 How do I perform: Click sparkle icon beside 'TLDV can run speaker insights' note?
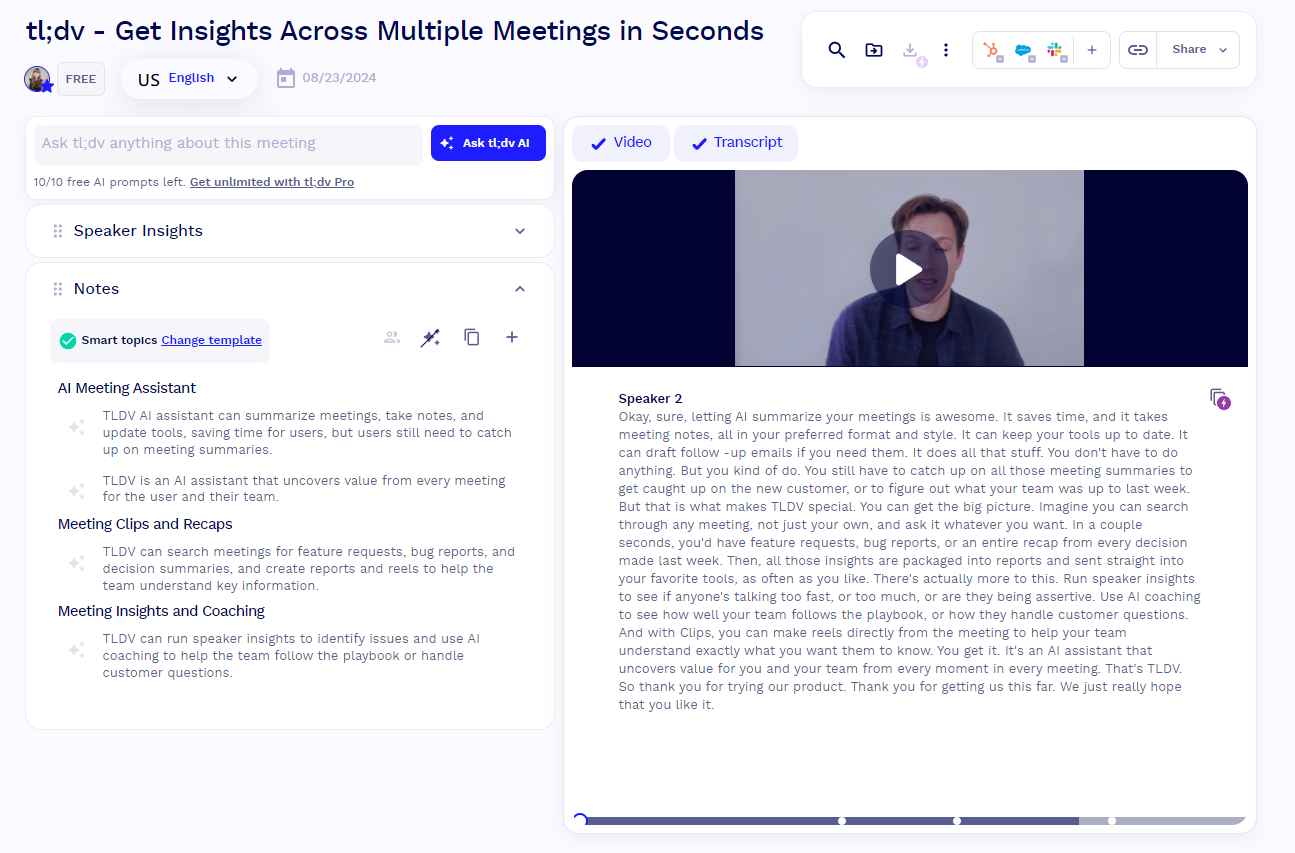[76, 650]
